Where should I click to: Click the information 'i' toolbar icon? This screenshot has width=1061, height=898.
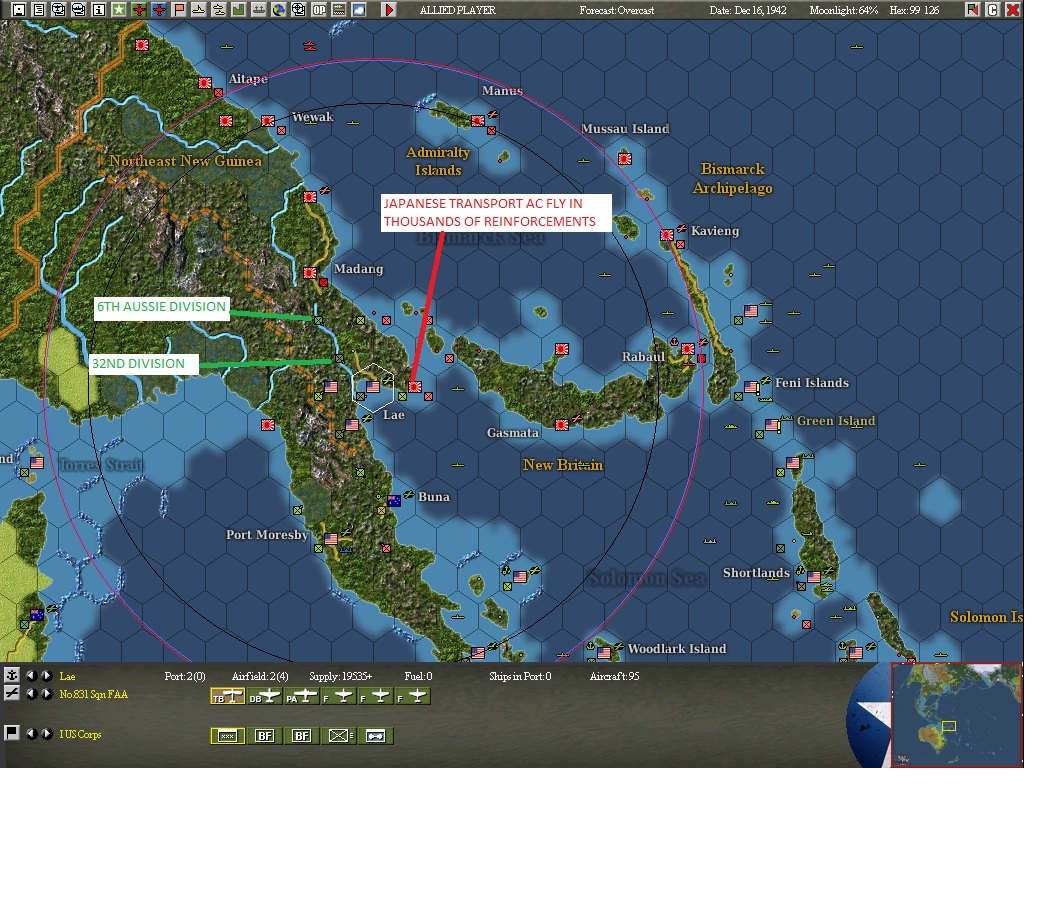99,9
